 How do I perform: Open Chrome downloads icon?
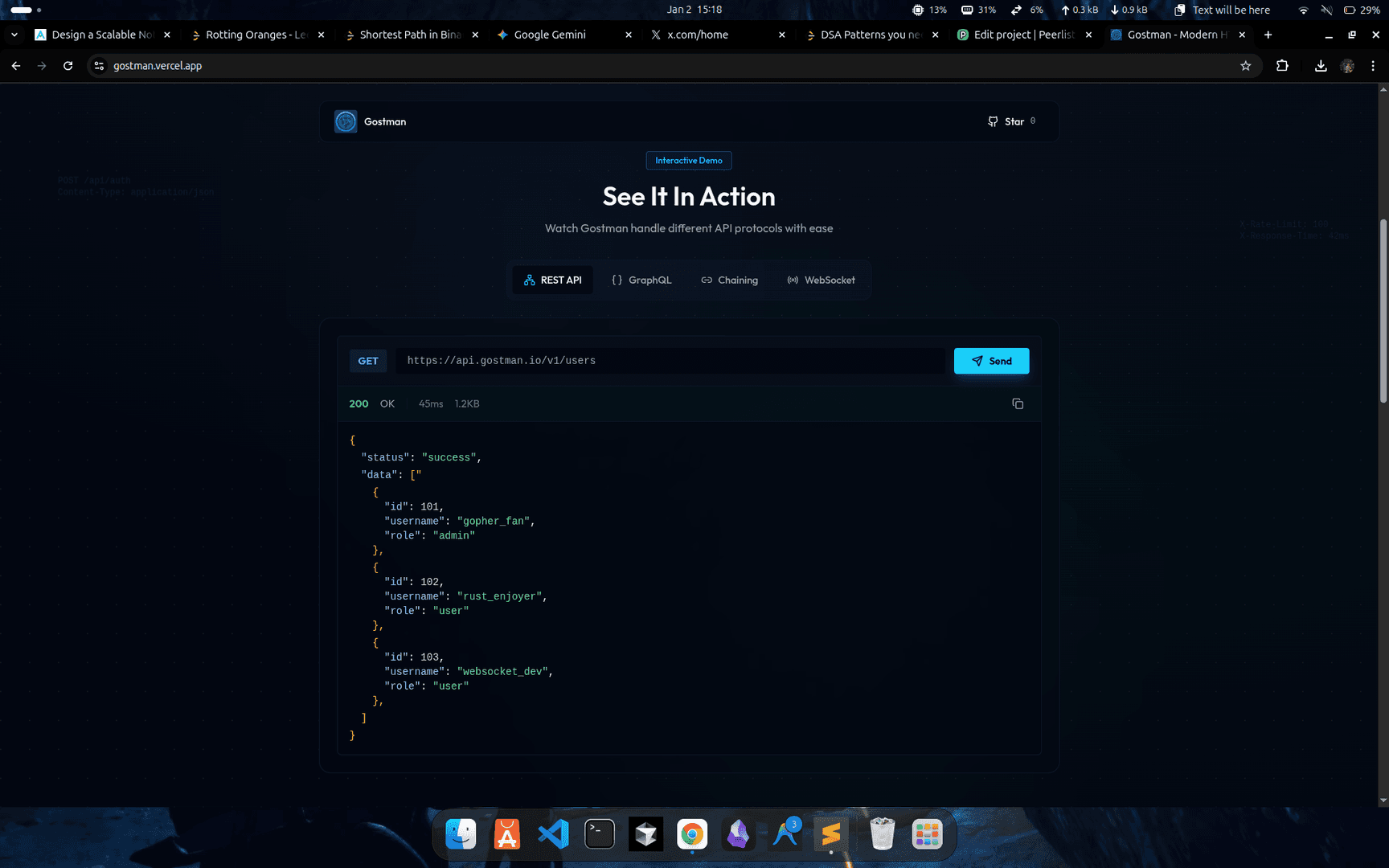click(x=1321, y=66)
